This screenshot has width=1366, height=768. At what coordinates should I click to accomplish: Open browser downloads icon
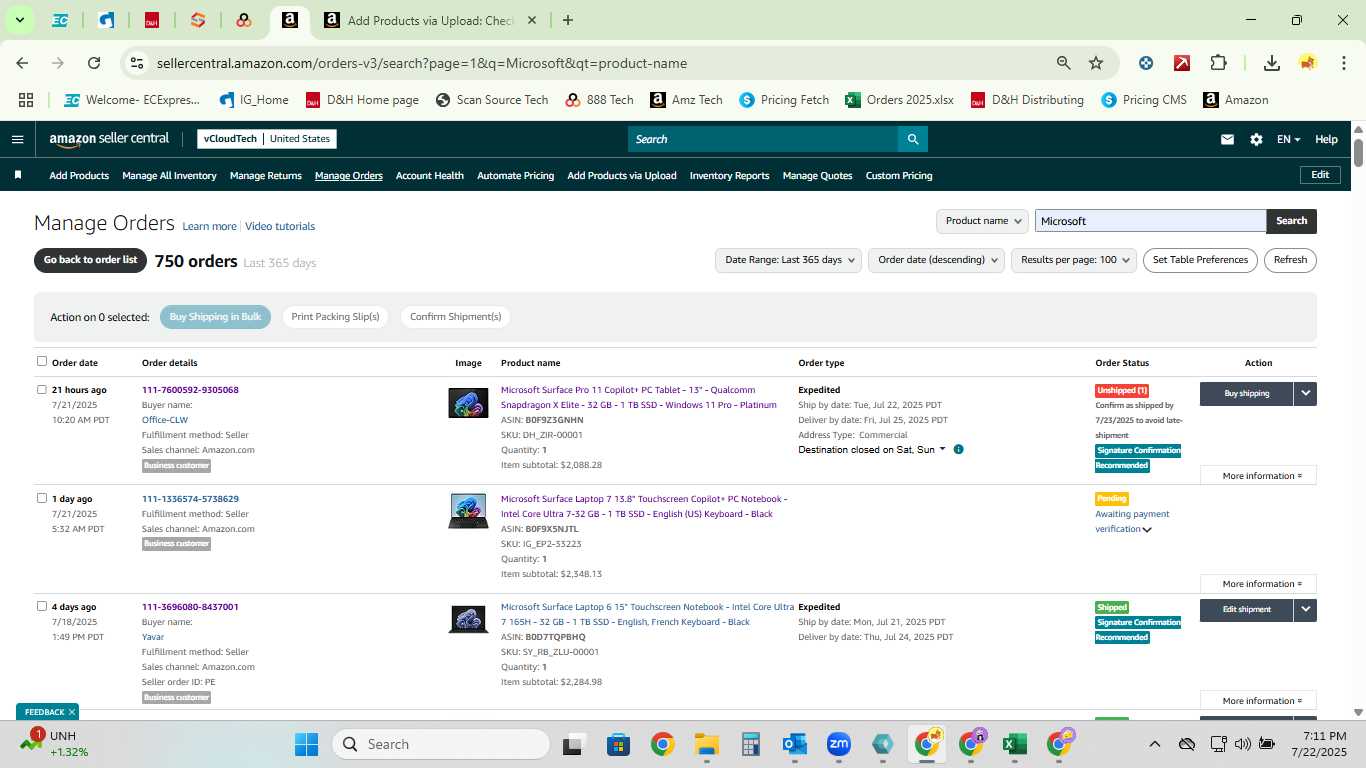(1272, 63)
